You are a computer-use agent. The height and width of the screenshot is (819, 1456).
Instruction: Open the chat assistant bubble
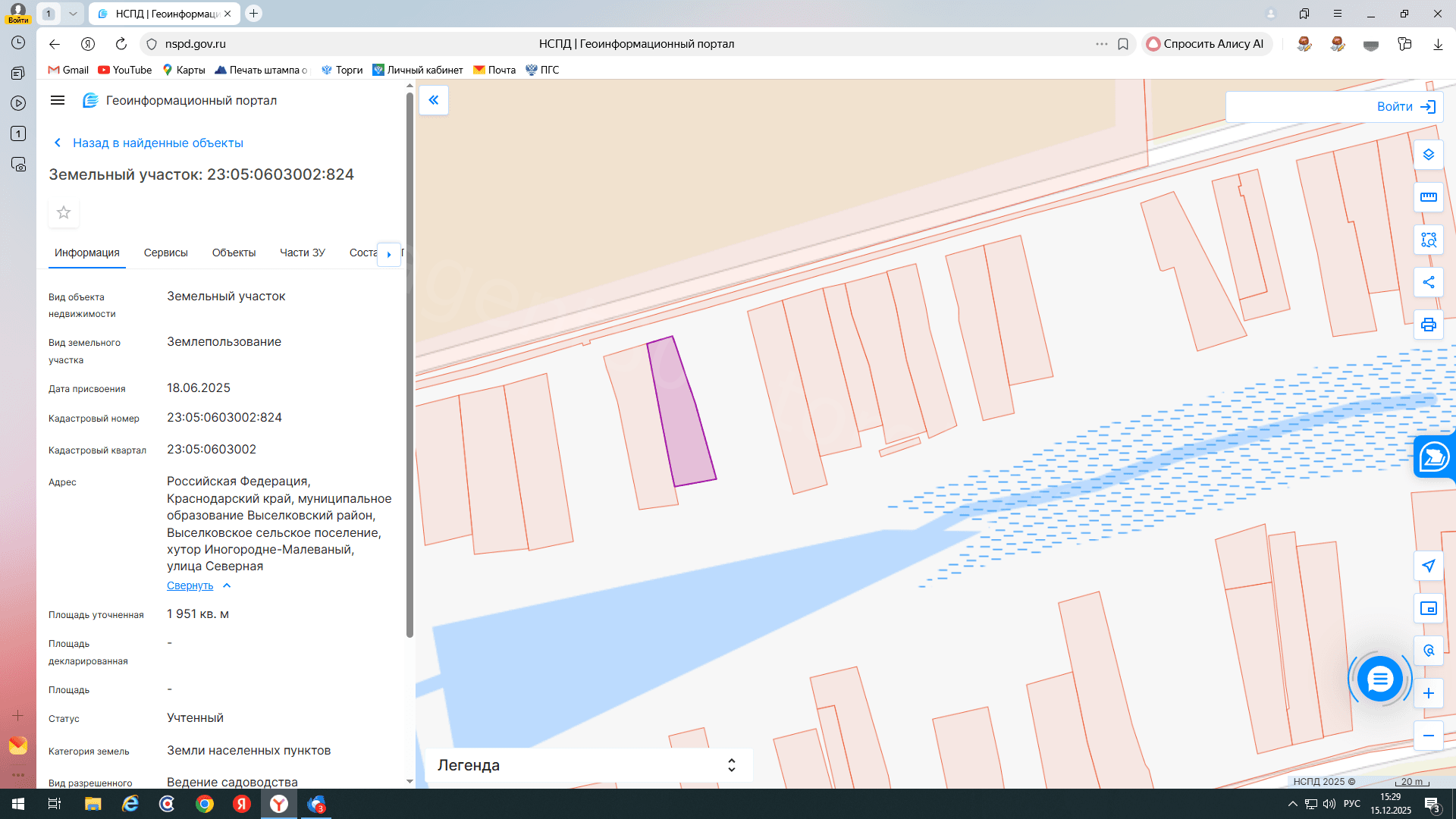coord(1379,679)
